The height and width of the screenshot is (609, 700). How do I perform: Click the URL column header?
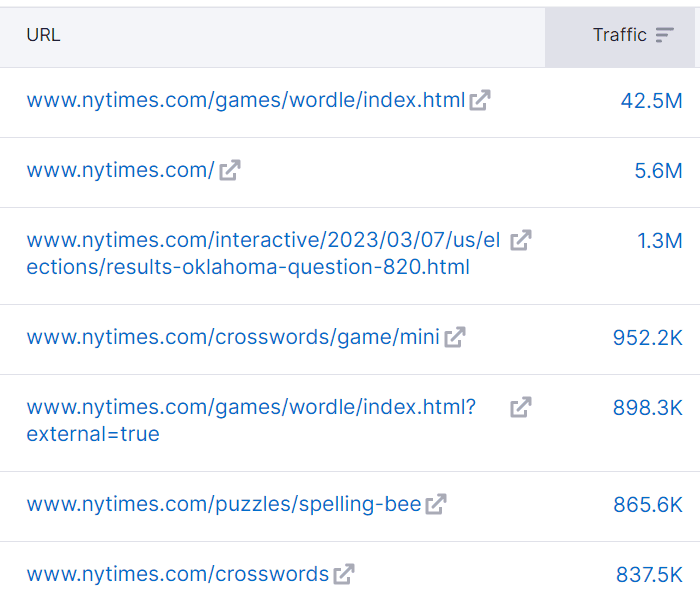[x=44, y=35]
